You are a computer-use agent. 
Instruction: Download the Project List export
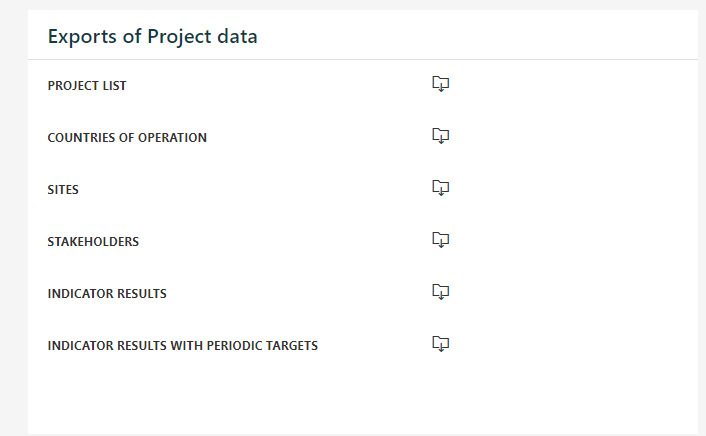click(441, 84)
